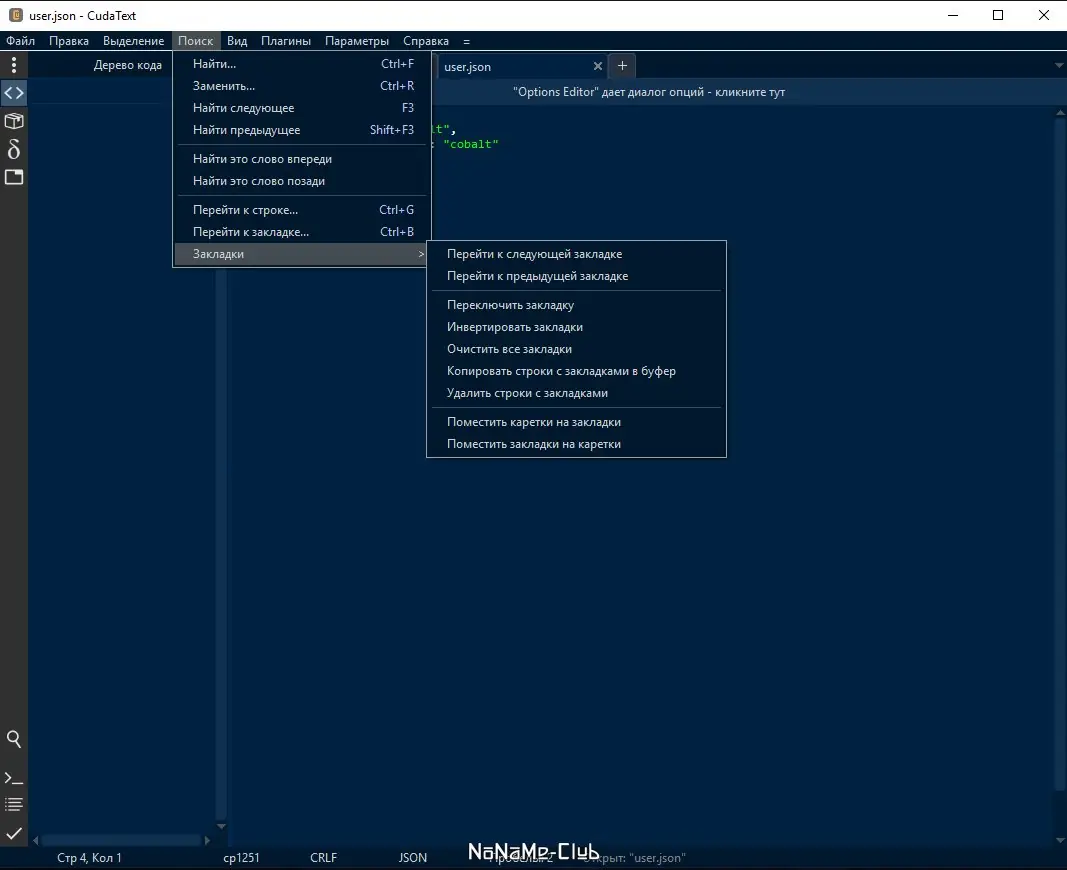The width and height of the screenshot is (1067, 870).
Task: Open the Code Tree sidebar panel
Action: 14,92
